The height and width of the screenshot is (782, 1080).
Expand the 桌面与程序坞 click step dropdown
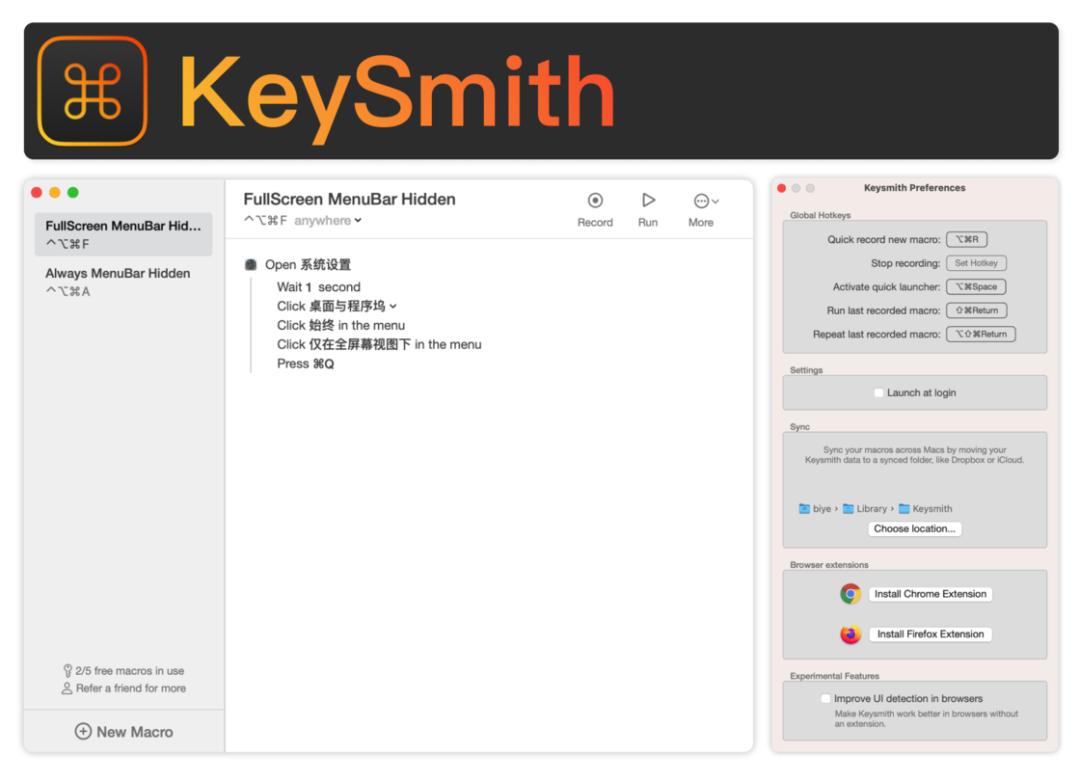[393, 306]
